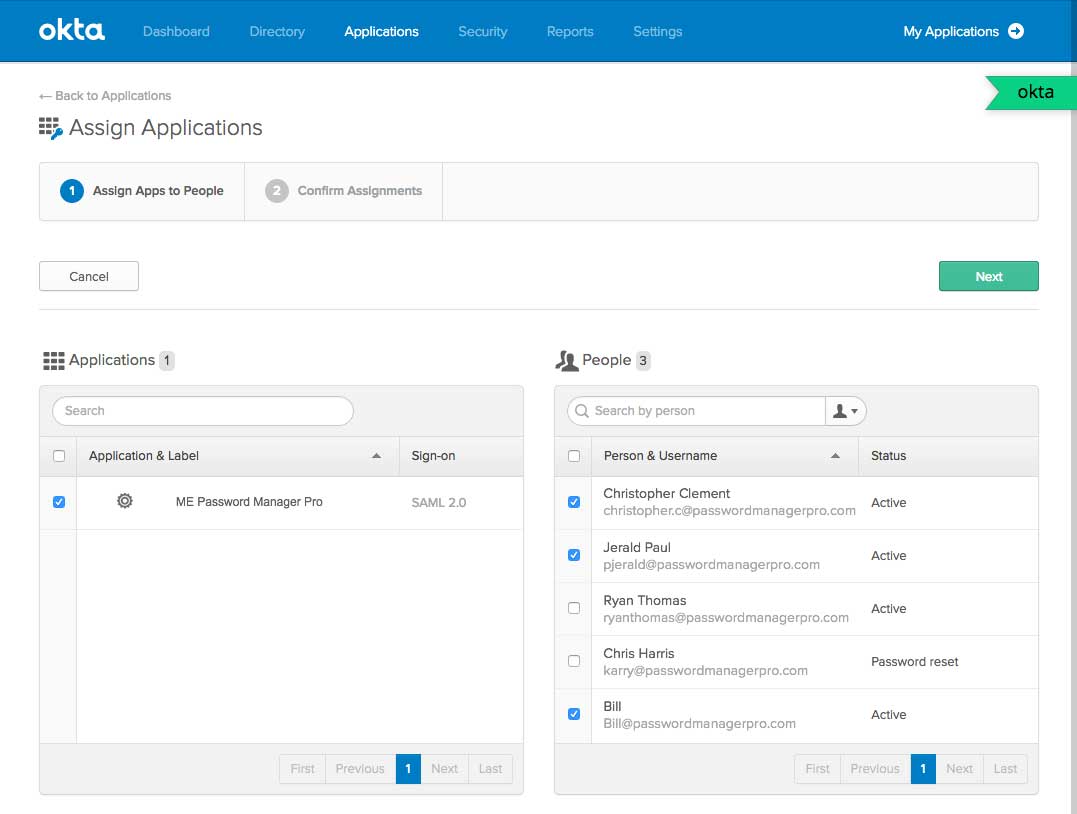Click the People silhouette icon heading
This screenshot has height=814, width=1077.
click(x=567, y=360)
